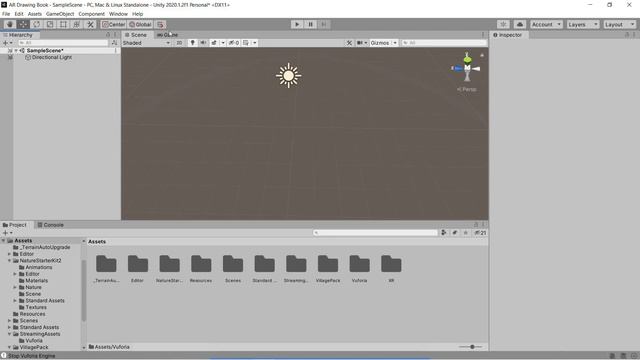Open the VillagePack folder thumbnail

pyautogui.click(x=328, y=269)
